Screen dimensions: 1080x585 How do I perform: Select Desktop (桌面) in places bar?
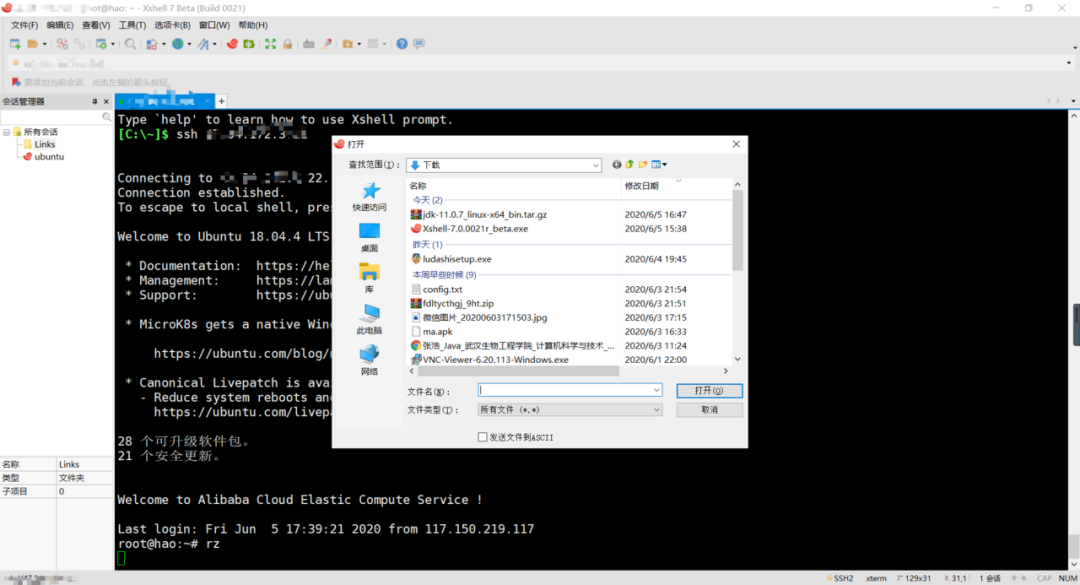click(369, 238)
